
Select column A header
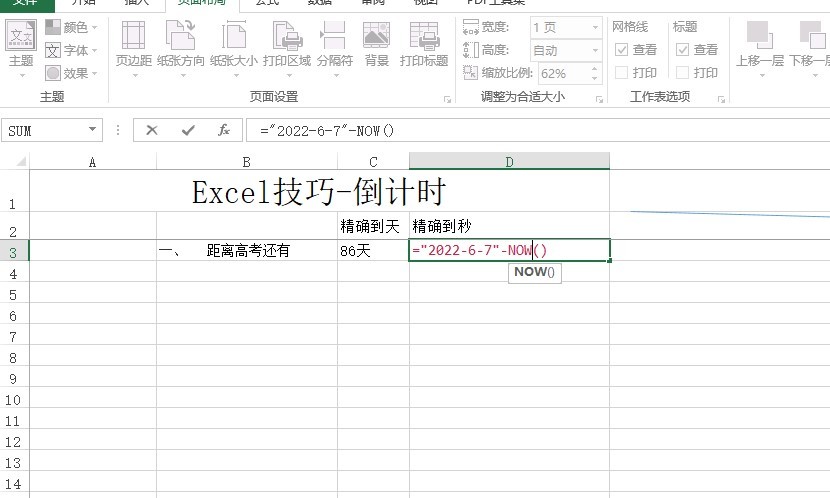tap(93, 162)
